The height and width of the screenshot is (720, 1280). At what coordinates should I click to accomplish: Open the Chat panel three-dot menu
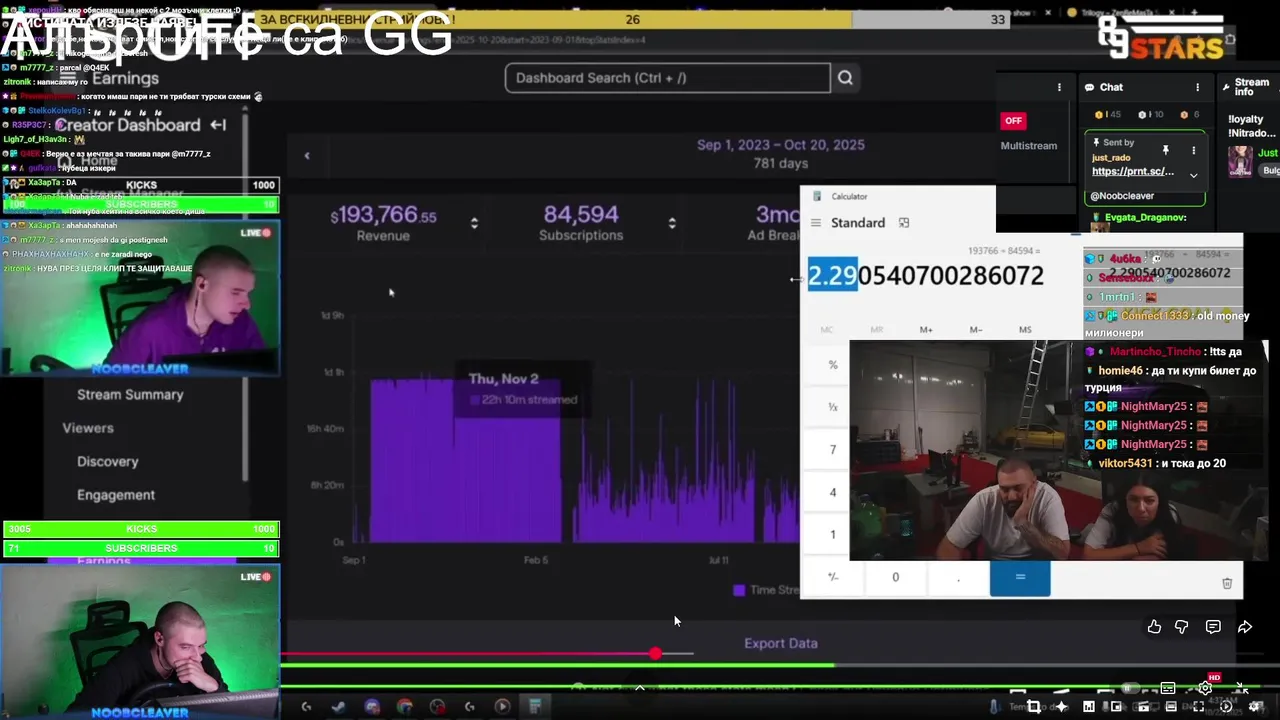(1197, 87)
